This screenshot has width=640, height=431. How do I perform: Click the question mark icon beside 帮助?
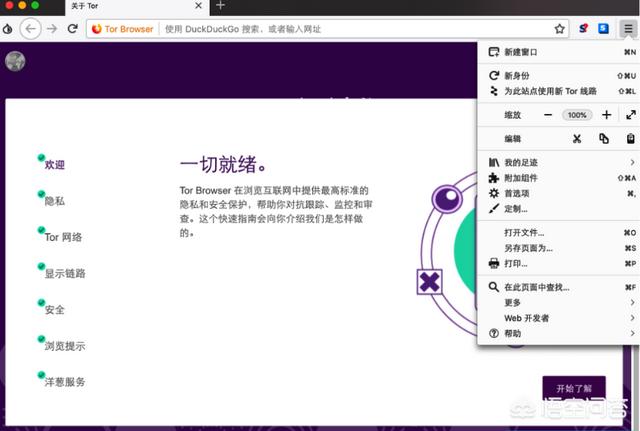[494, 333]
